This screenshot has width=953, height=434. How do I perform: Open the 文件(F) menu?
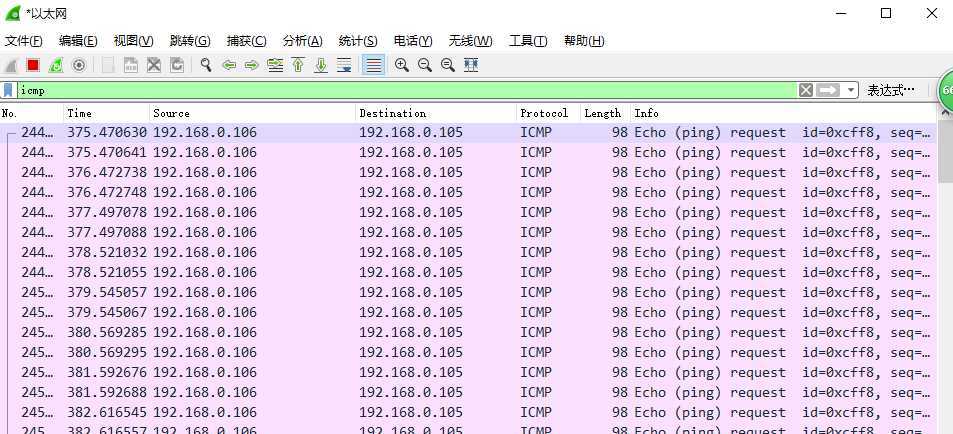click(x=24, y=41)
